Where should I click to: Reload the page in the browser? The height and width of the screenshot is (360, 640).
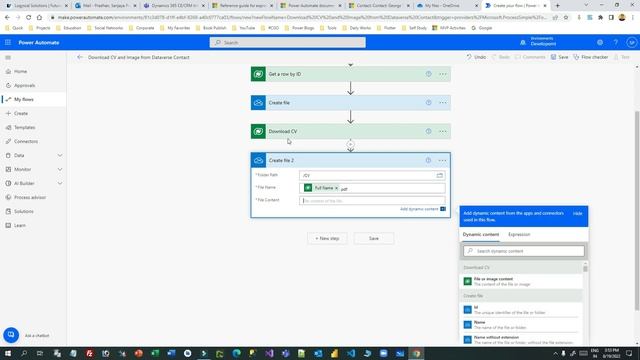point(28,18)
